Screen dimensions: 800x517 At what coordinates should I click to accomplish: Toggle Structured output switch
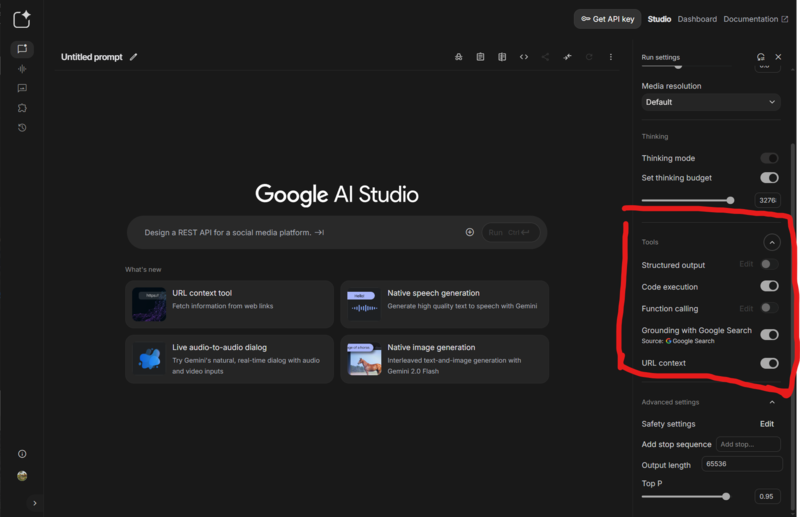pos(769,264)
